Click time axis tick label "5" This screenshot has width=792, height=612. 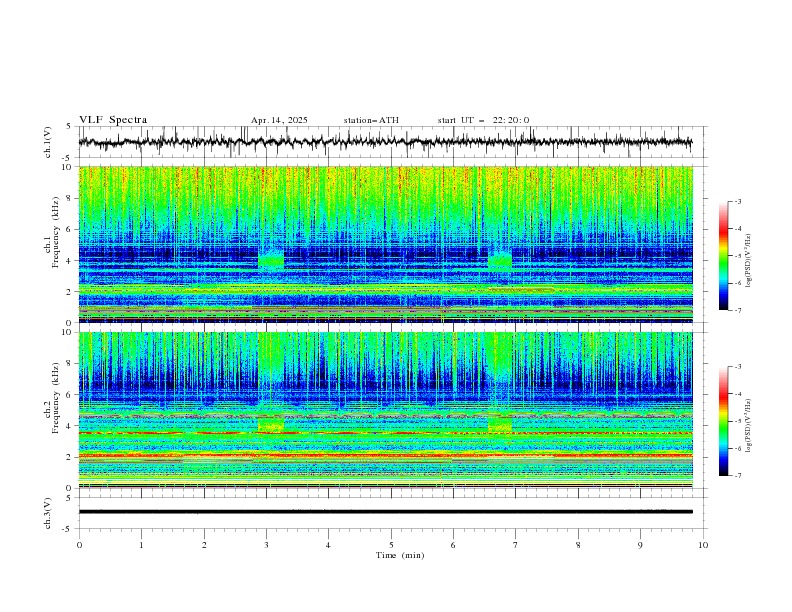click(x=391, y=545)
